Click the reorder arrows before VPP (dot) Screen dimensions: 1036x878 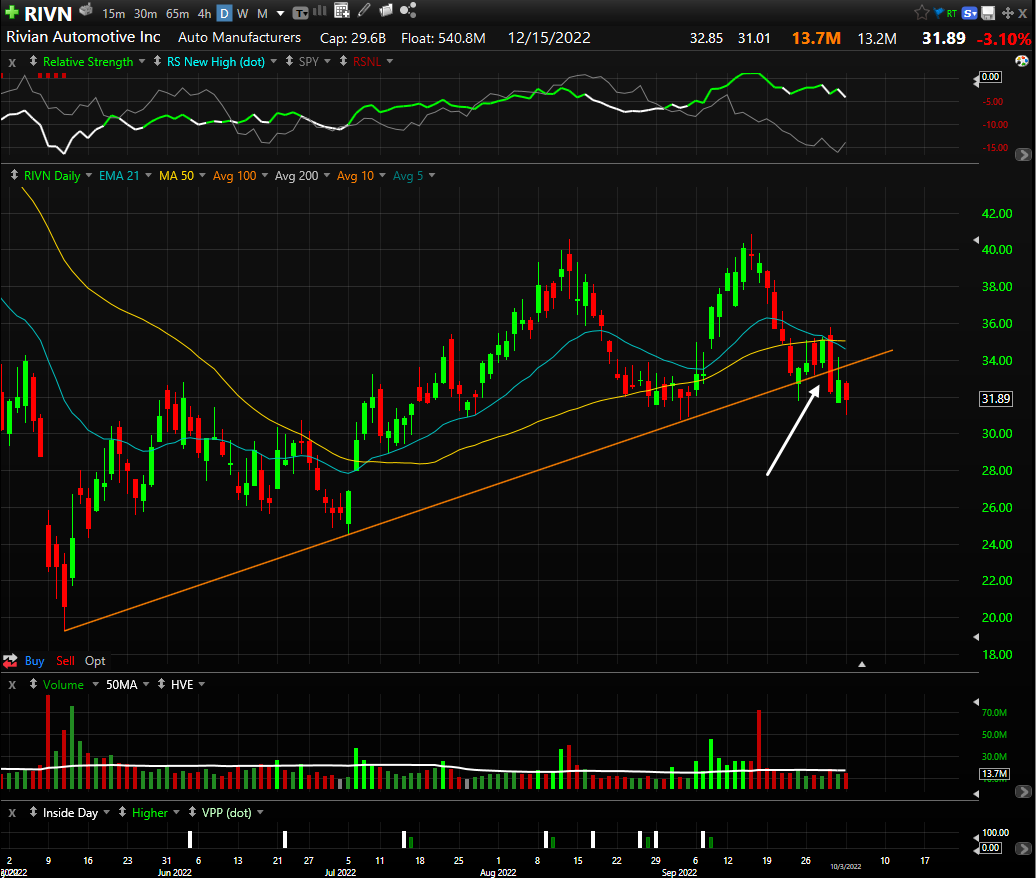pos(192,813)
